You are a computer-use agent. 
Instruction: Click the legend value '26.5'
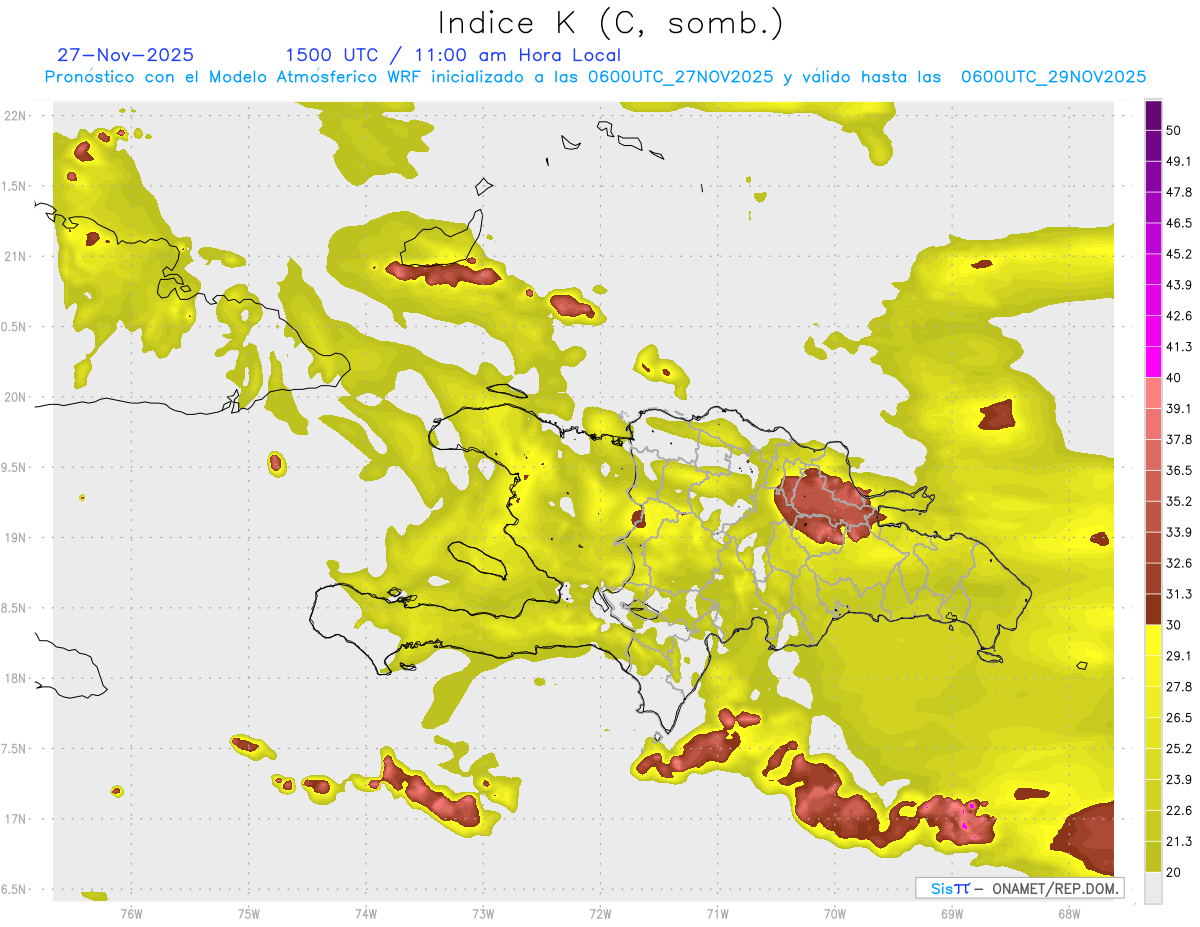[1179, 718]
